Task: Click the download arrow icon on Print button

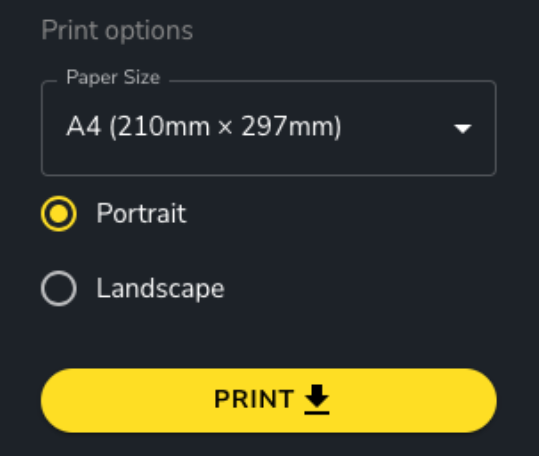Action: (317, 399)
